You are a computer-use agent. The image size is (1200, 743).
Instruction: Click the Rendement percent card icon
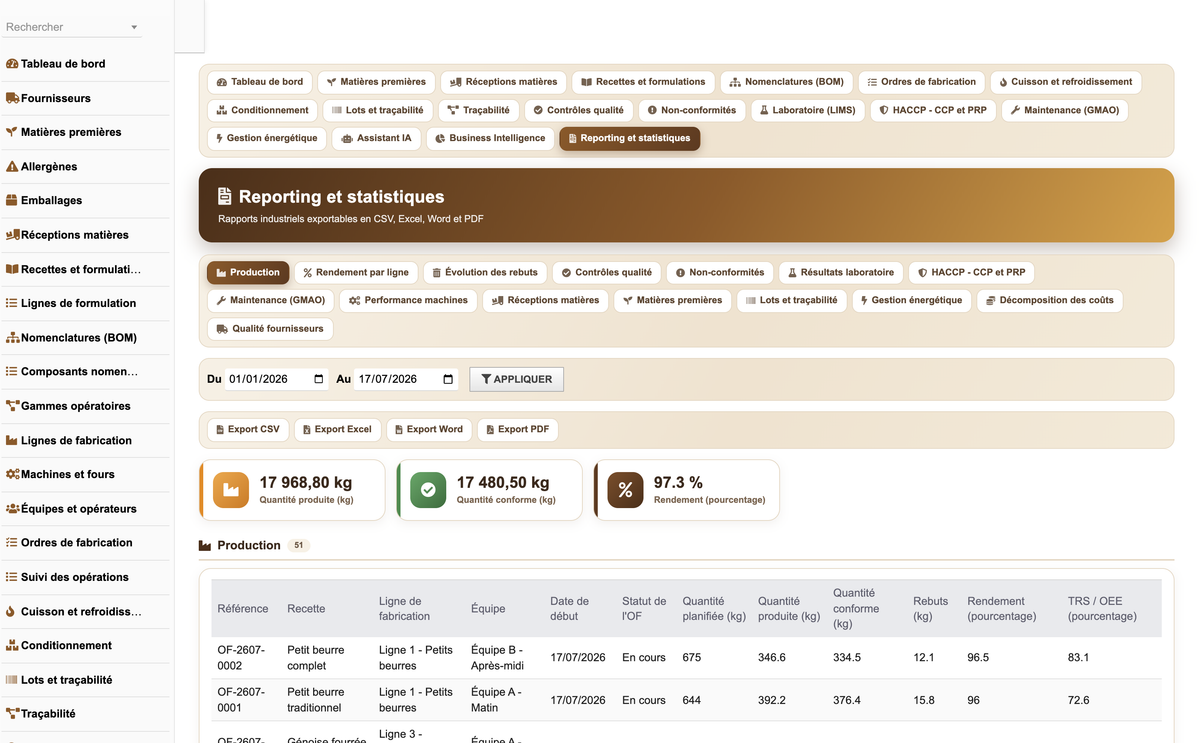(x=625, y=490)
